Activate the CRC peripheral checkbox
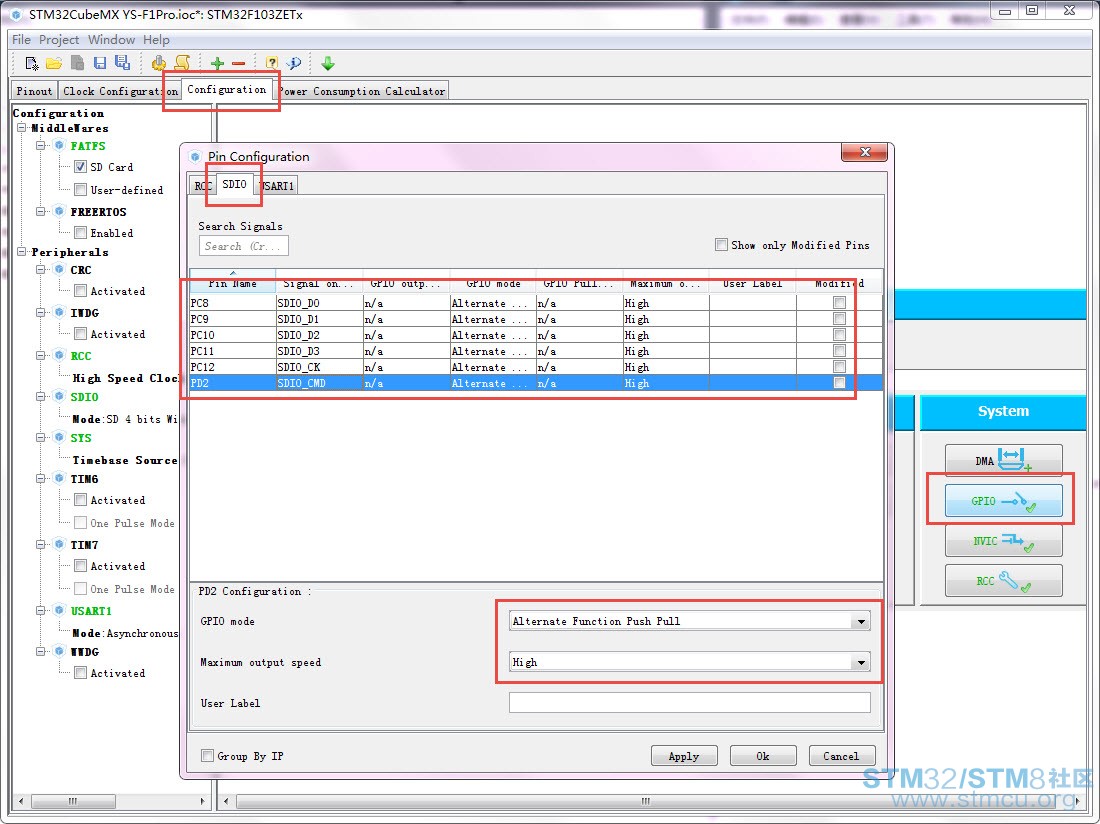This screenshot has width=1100, height=824. click(x=81, y=290)
